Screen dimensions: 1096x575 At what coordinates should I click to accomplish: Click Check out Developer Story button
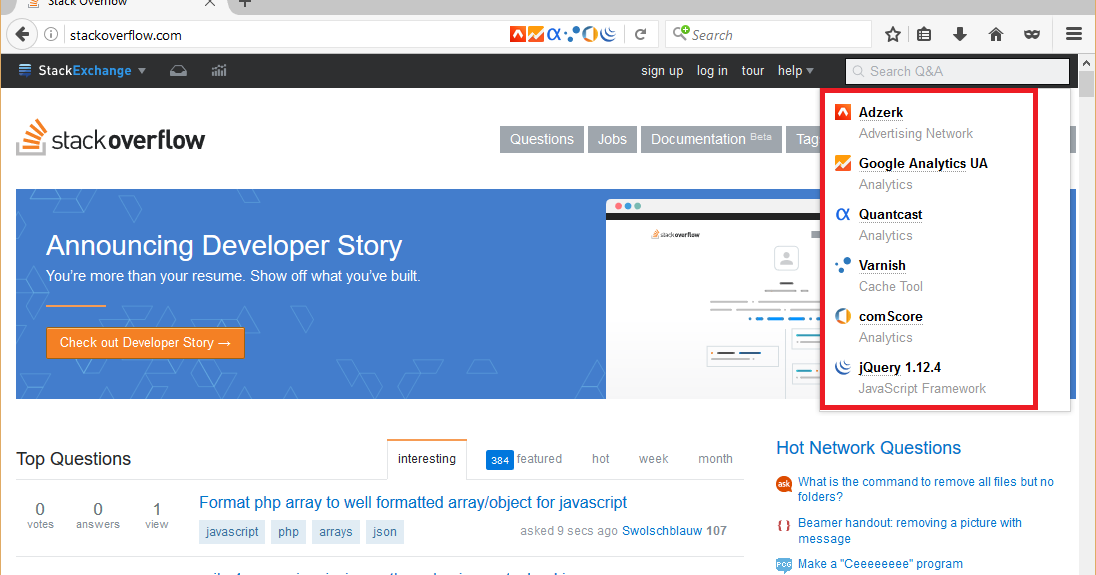coord(145,343)
